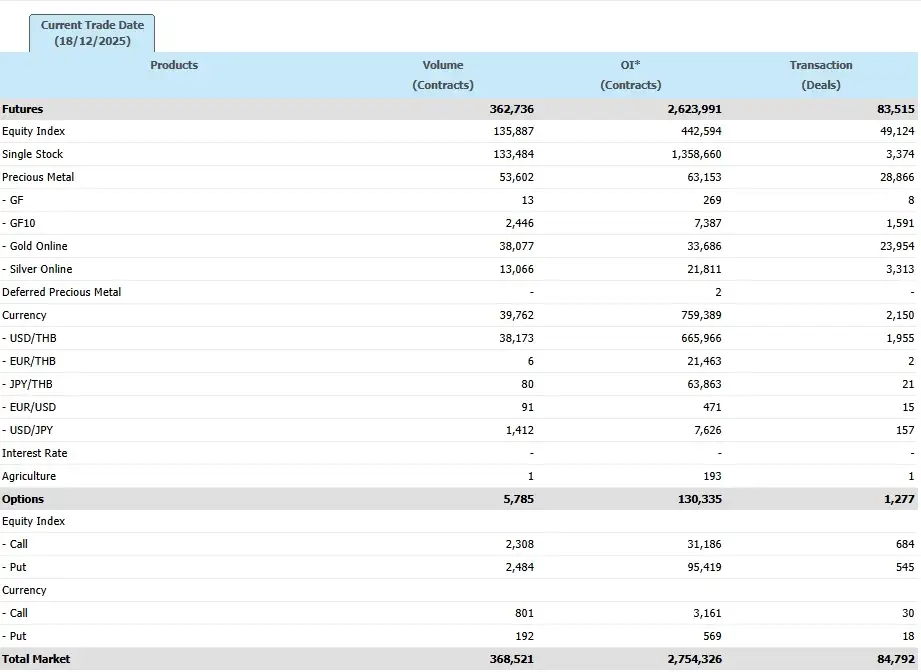Click the Total Market row label

tap(36, 660)
